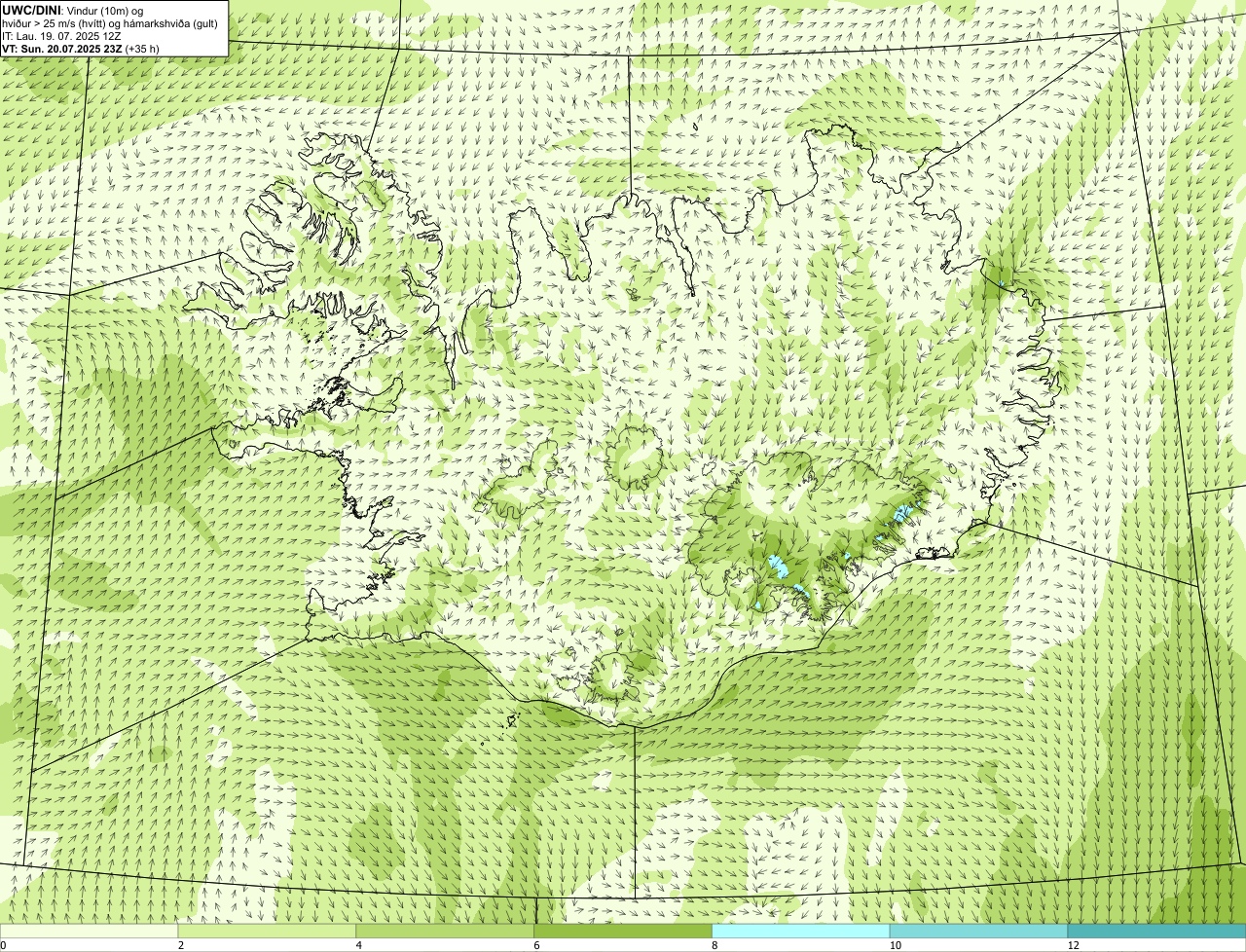Image resolution: width=1246 pixels, height=952 pixels.
Task: Click the scale label "0" under the color bar
Action: [4, 945]
